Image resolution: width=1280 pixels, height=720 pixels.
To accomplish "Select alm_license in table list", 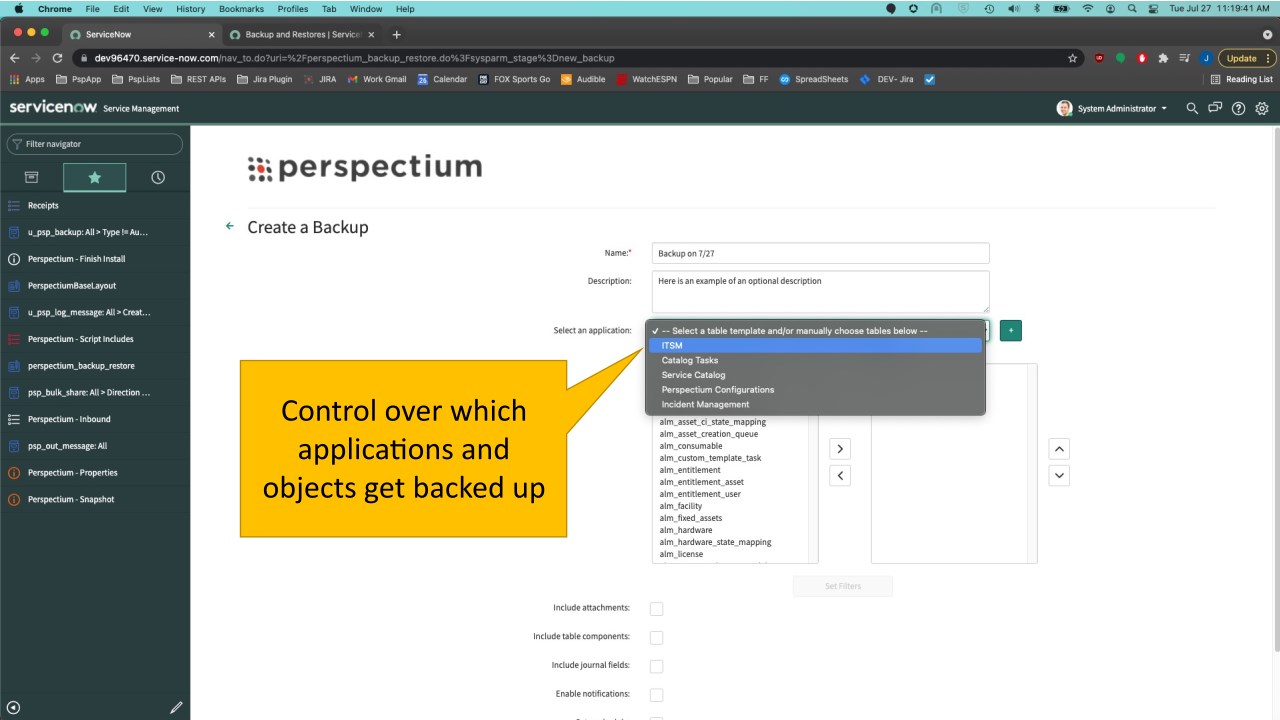I will tap(681, 554).
